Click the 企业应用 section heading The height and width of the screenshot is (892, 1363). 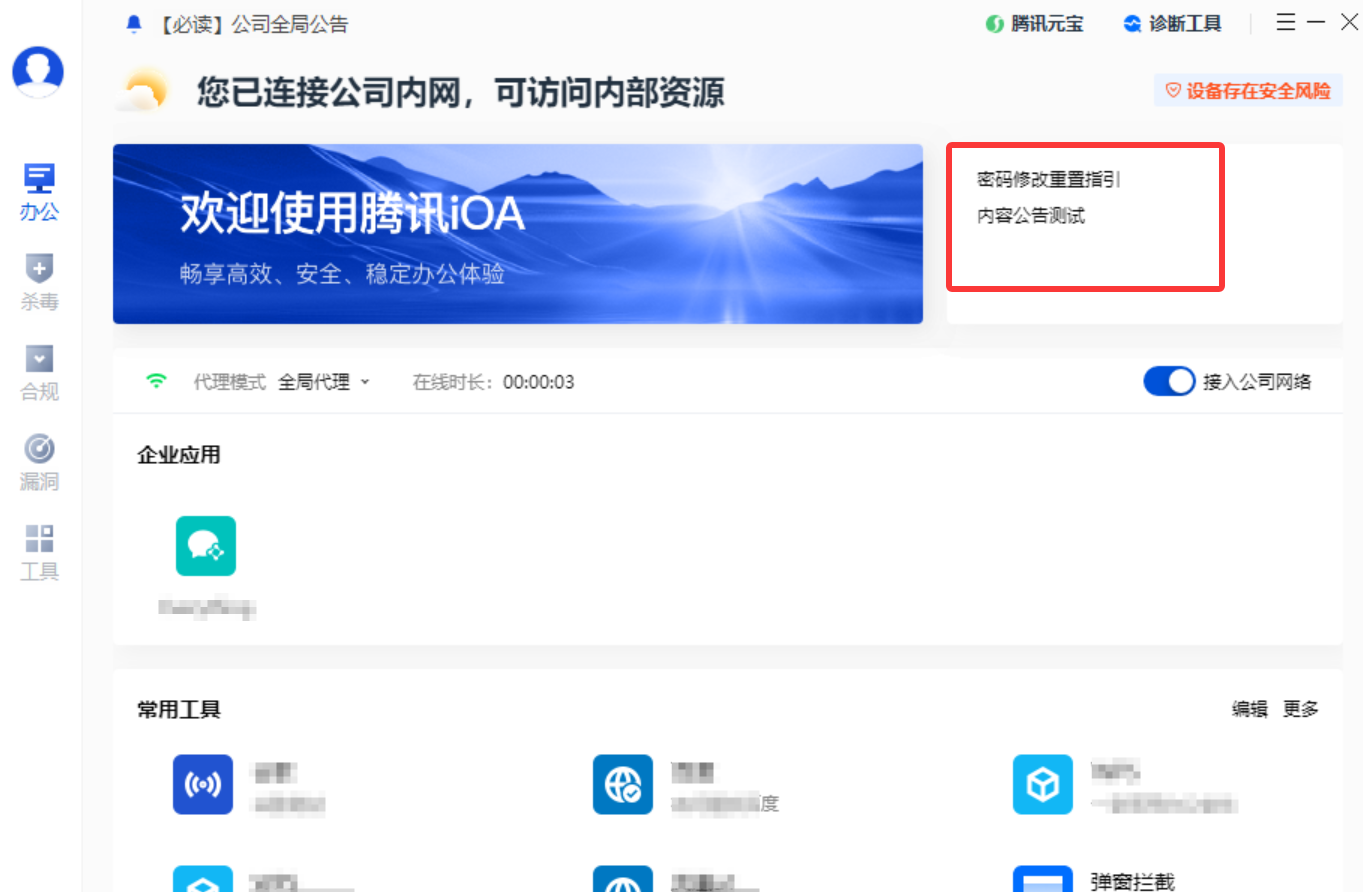point(179,455)
